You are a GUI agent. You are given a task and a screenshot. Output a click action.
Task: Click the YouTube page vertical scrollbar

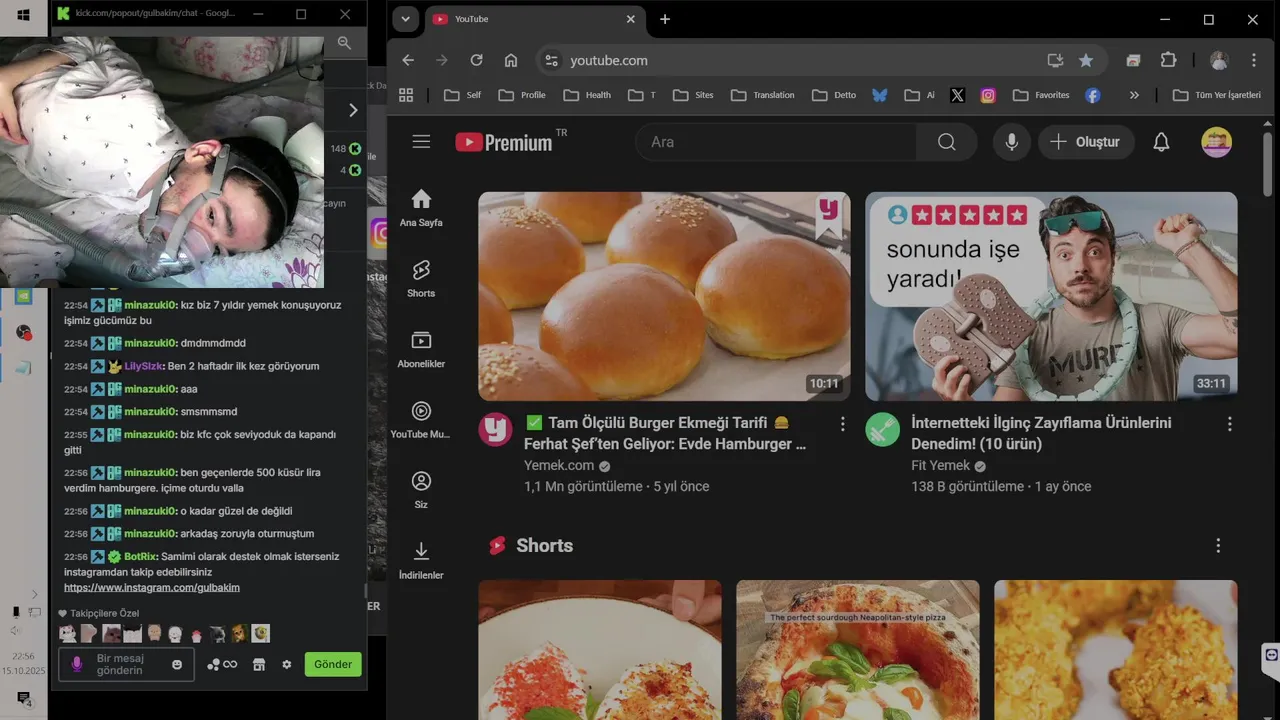click(x=1268, y=165)
